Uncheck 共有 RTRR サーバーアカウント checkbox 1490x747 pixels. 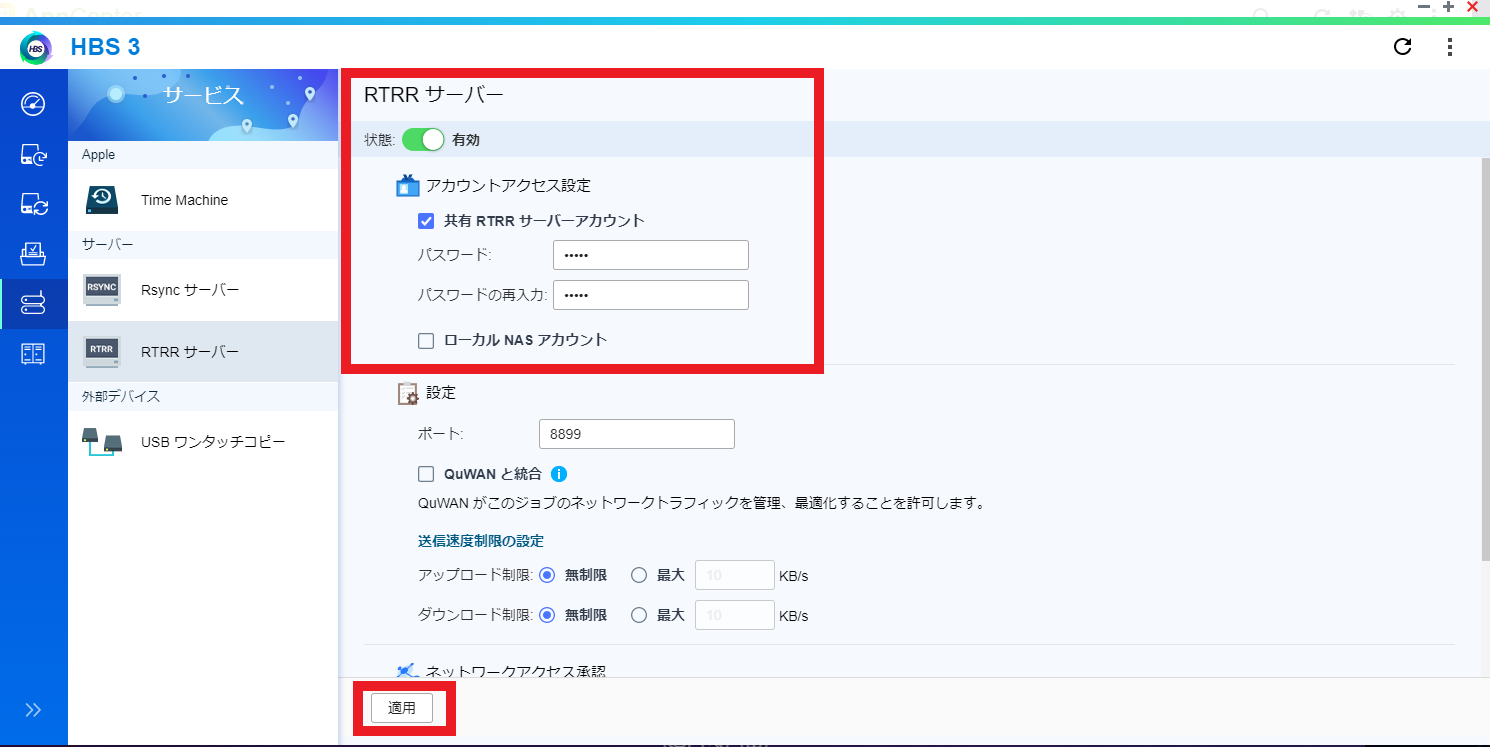(426, 221)
